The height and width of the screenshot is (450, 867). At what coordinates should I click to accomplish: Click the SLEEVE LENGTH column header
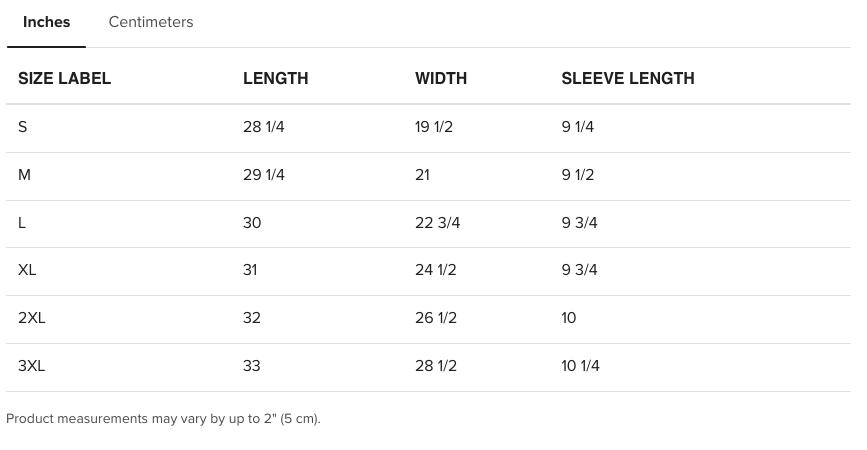(627, 78)
